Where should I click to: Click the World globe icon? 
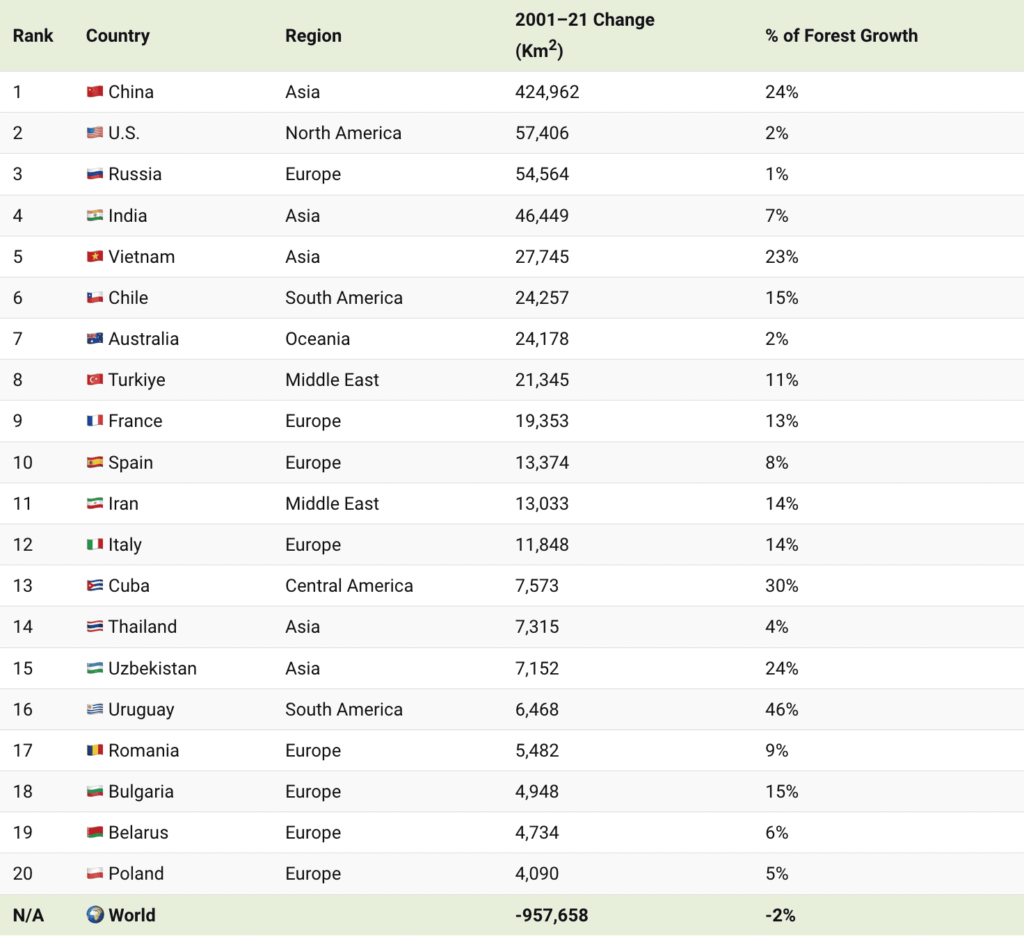click(x=95, y=915)
